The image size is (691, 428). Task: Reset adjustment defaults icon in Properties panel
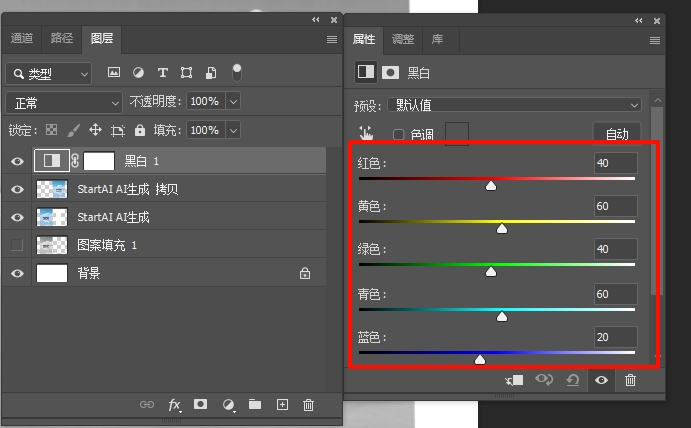click(x=573, y=380)
